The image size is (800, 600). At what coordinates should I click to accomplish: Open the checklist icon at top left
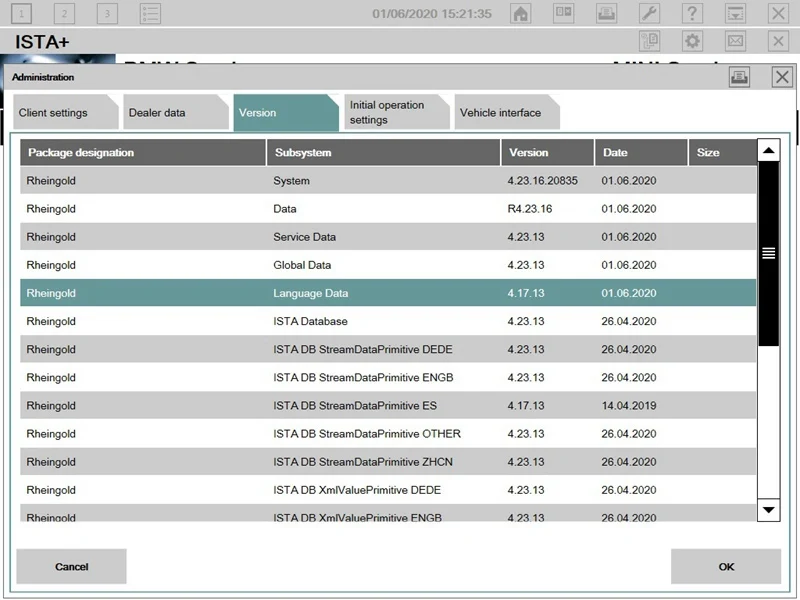coord(150,14)
